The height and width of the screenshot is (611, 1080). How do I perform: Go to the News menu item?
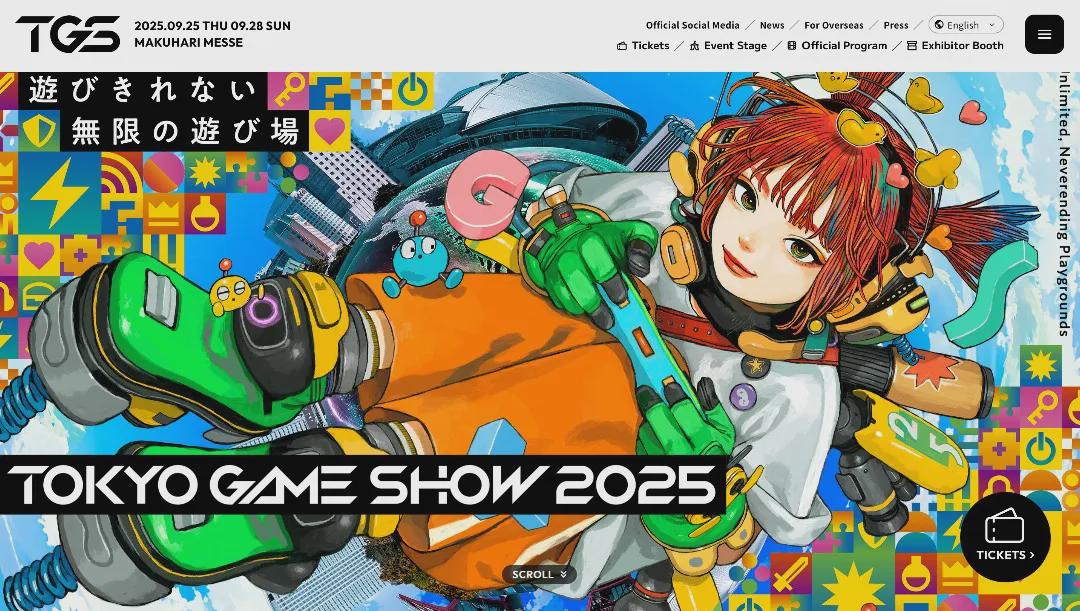point(771,25)
